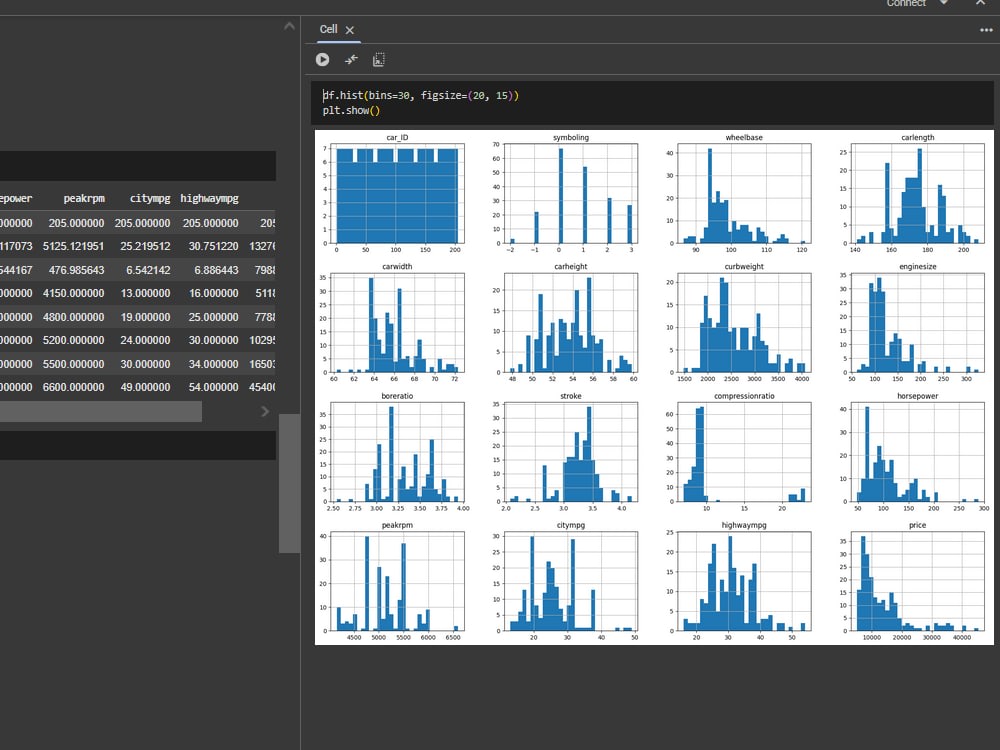The width and height of the screenshot is (1000, 750).
Task: Close the Cell tab with its x
Action: (349, 30)
